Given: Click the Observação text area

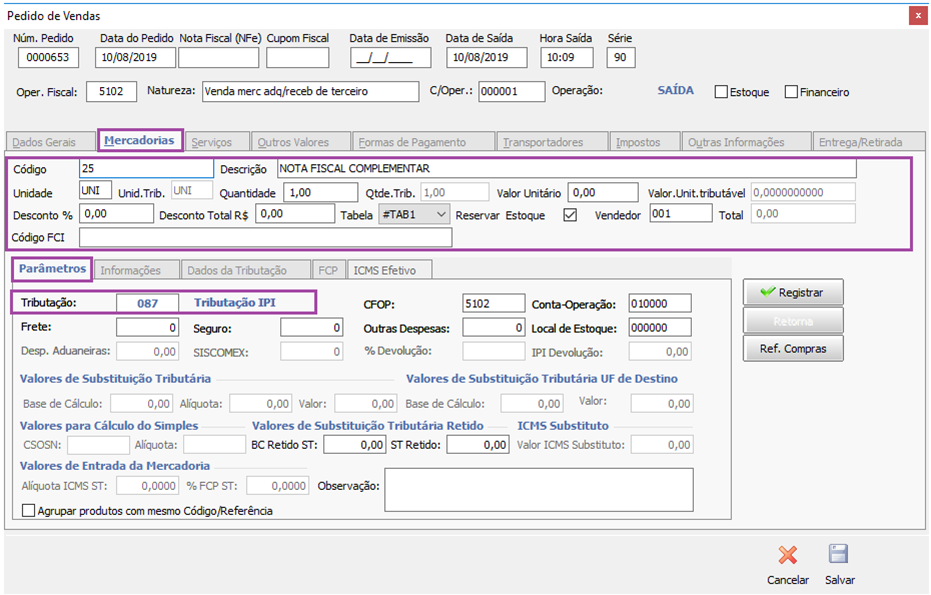Looking at the screenshot, I should [538, 490].
